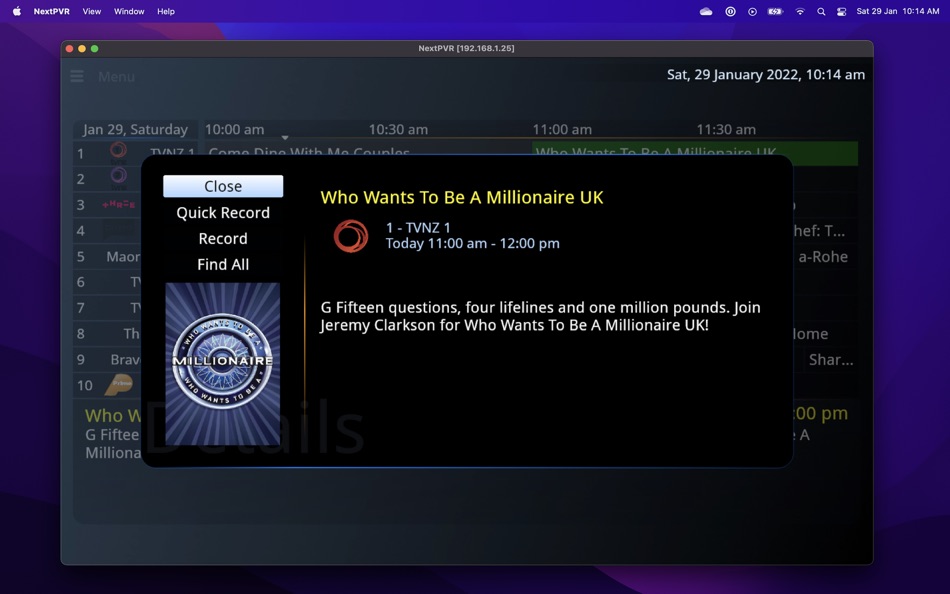Viewport: 950px width, 594px height.
Task: Click channel 5 Maori row in guide
Action: [x=107, y=256]
